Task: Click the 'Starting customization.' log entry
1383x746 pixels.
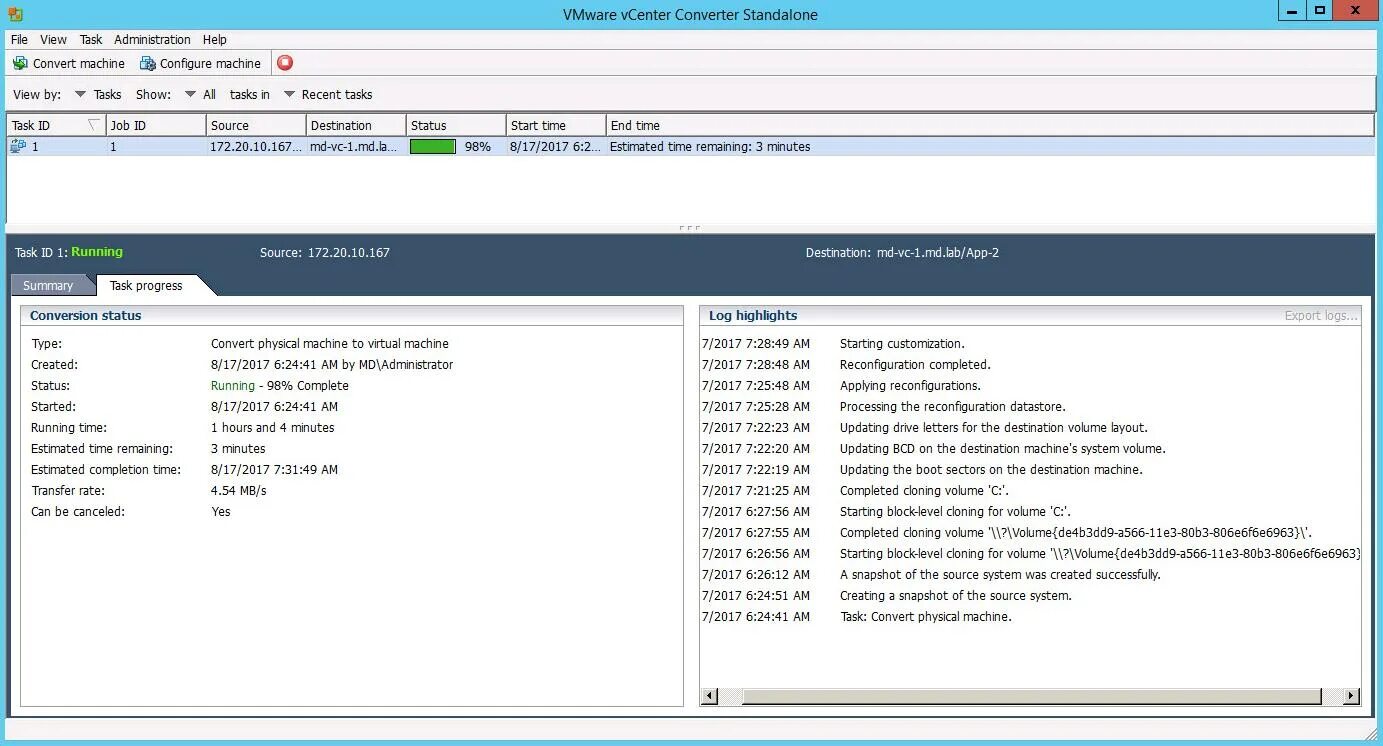Action: (x=902, y=344)
